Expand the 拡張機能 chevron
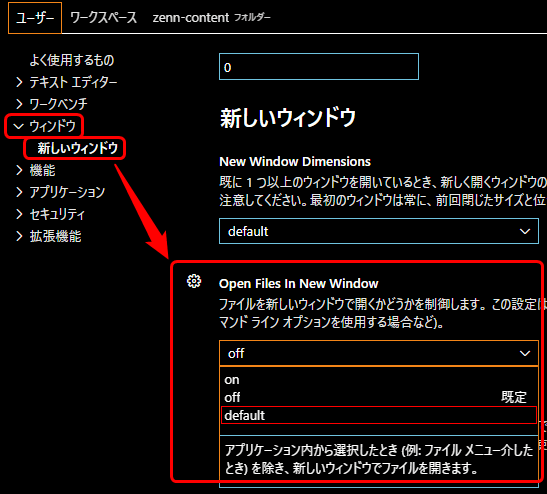 (19, 236)
